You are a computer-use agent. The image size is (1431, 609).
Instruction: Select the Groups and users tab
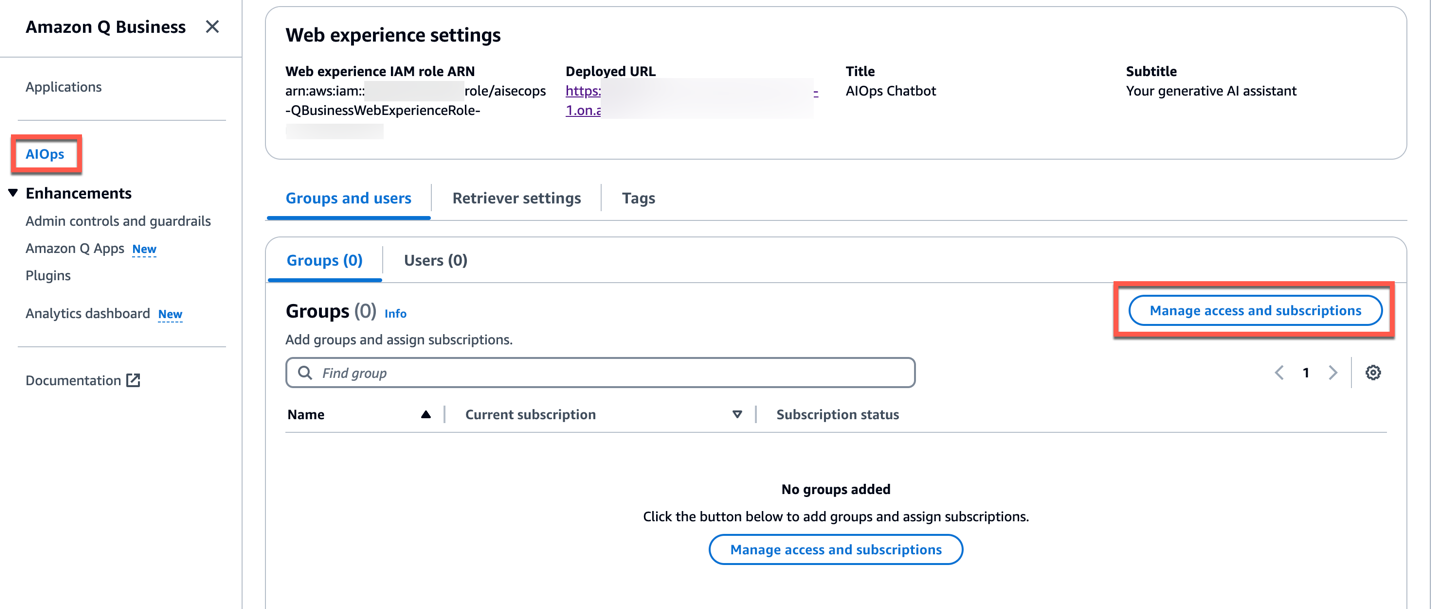click(x=348, y=198)
